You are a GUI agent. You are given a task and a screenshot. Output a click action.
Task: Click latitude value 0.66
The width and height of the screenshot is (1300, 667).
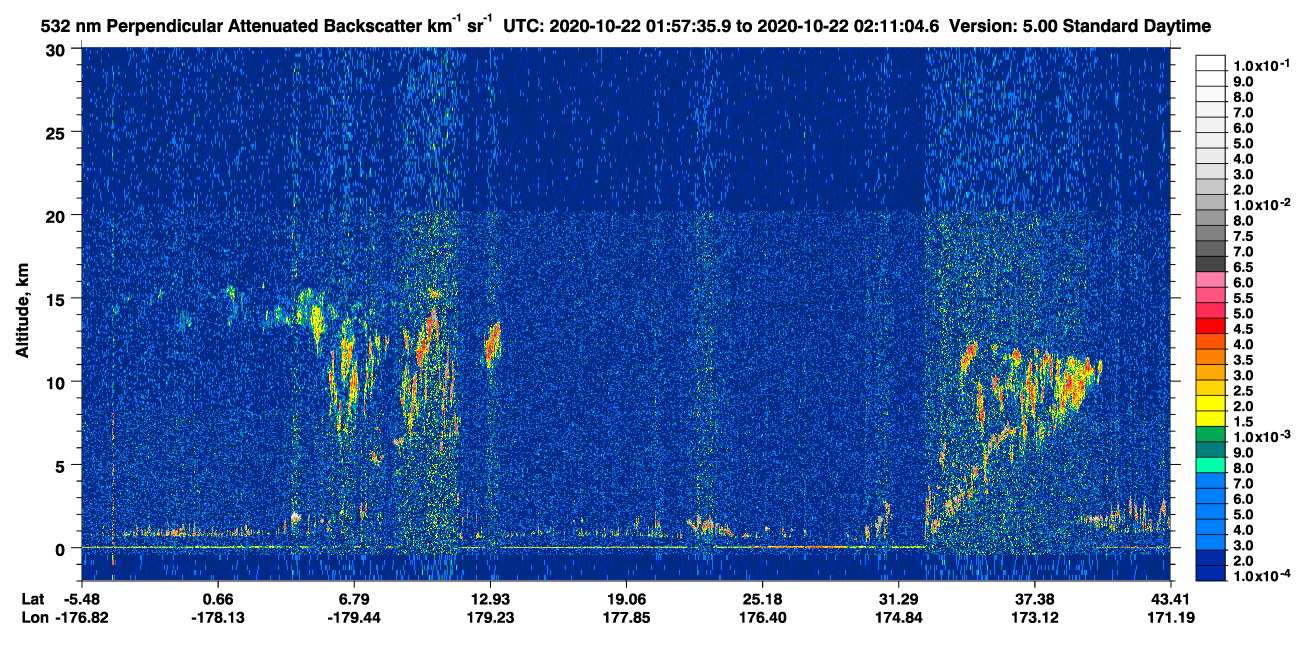217,598
